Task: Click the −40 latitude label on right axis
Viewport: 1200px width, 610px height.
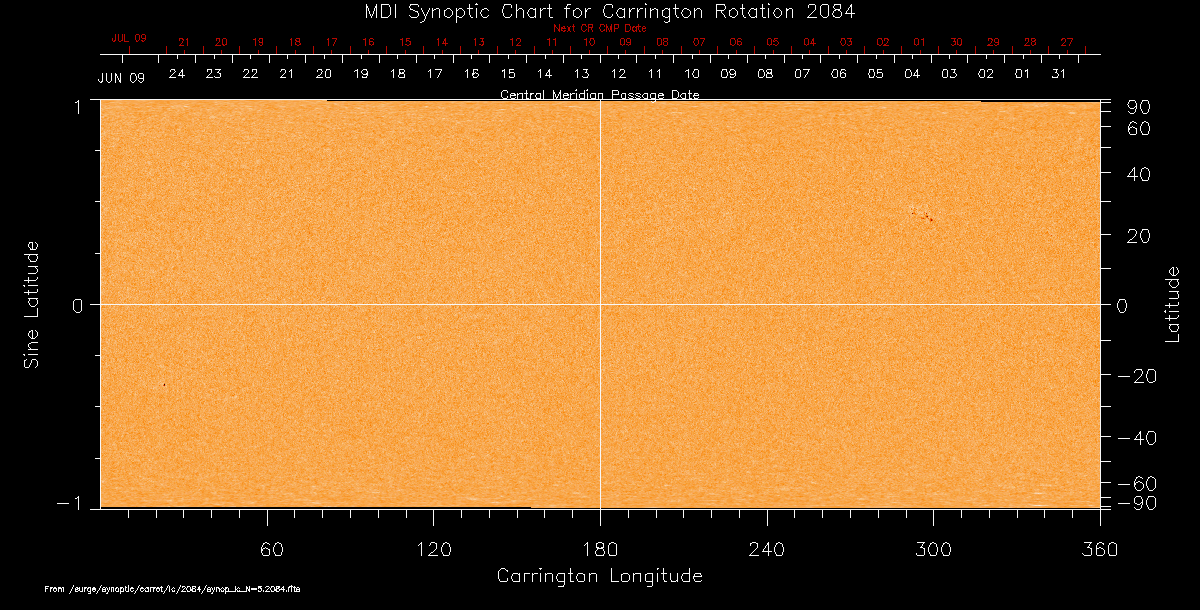Action: 1135,438
